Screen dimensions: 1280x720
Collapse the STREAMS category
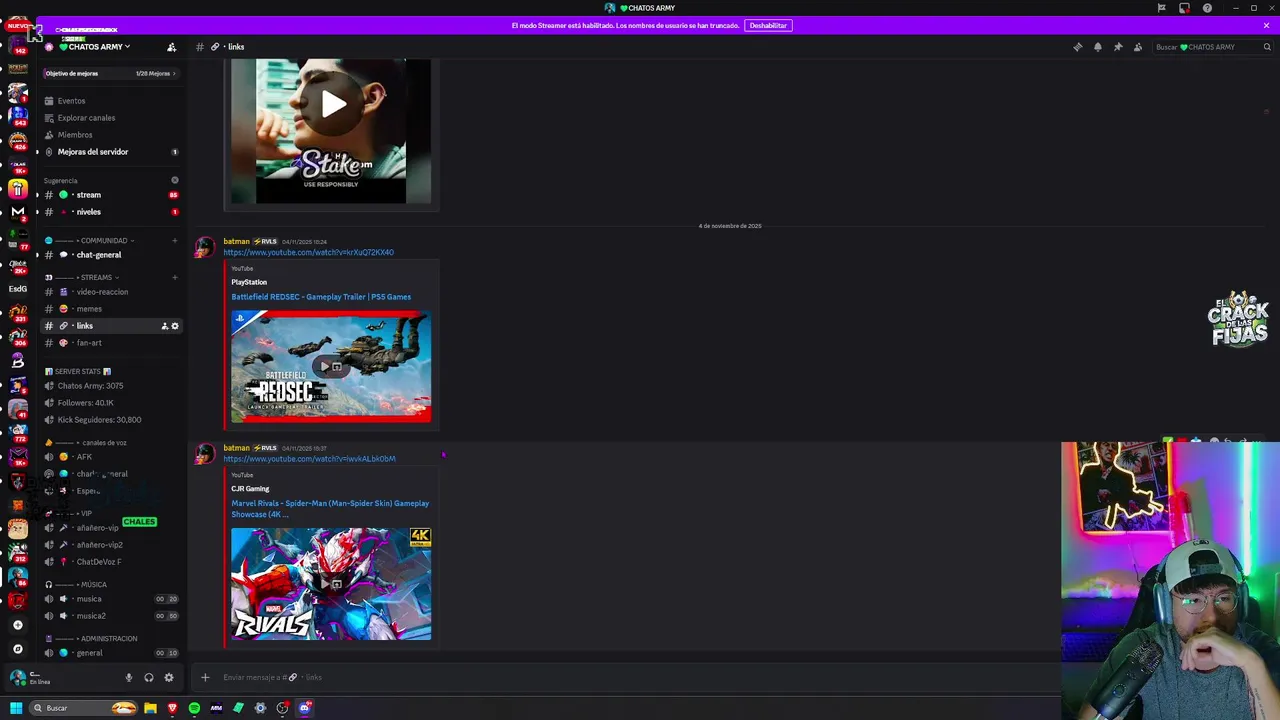97,277
